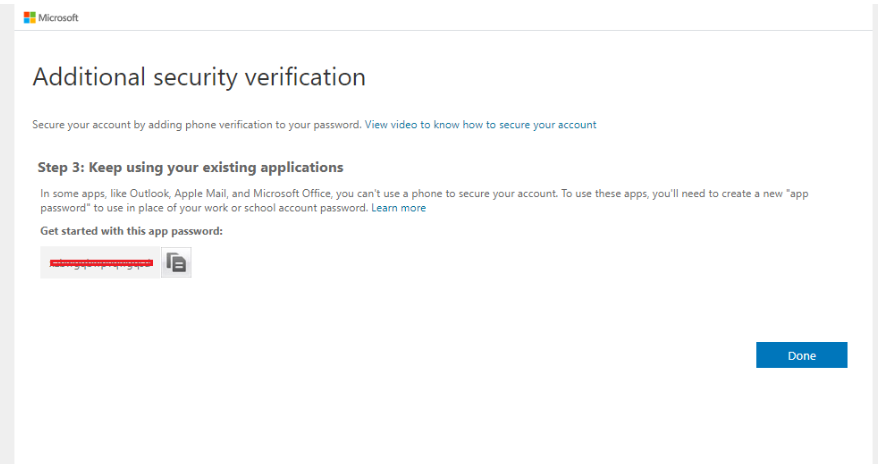This screenshot has width=878, height=464.
Task: Click the Get started with this app password label
Action: pos(130,231)
